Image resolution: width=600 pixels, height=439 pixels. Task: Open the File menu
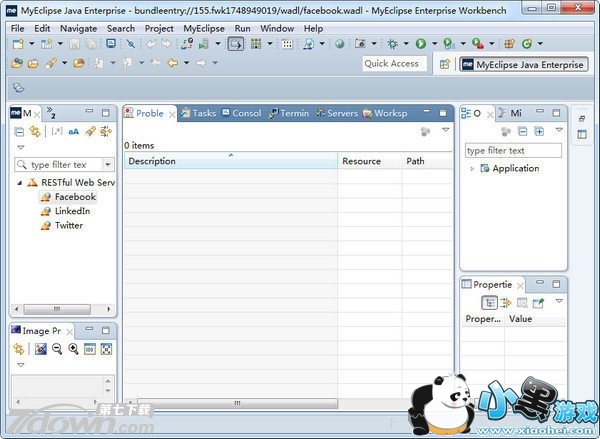pyautogui.click(x=17, y=29)
